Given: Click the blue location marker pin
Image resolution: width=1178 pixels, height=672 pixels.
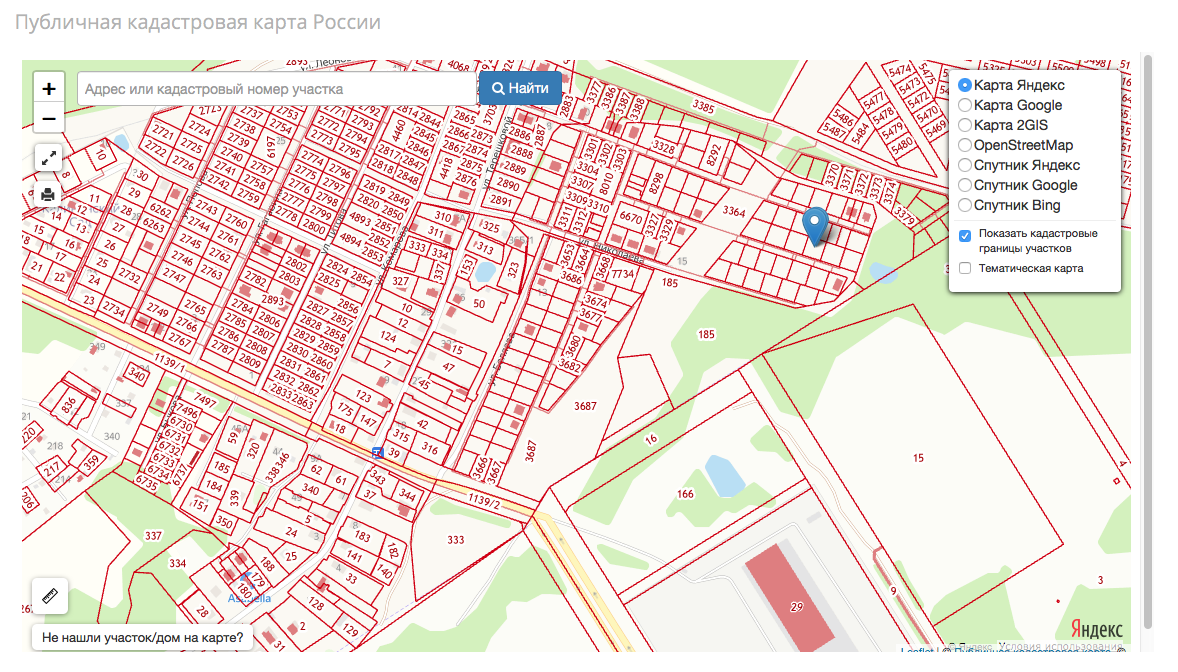Looking at the screenshot, I should coord(815,227).
